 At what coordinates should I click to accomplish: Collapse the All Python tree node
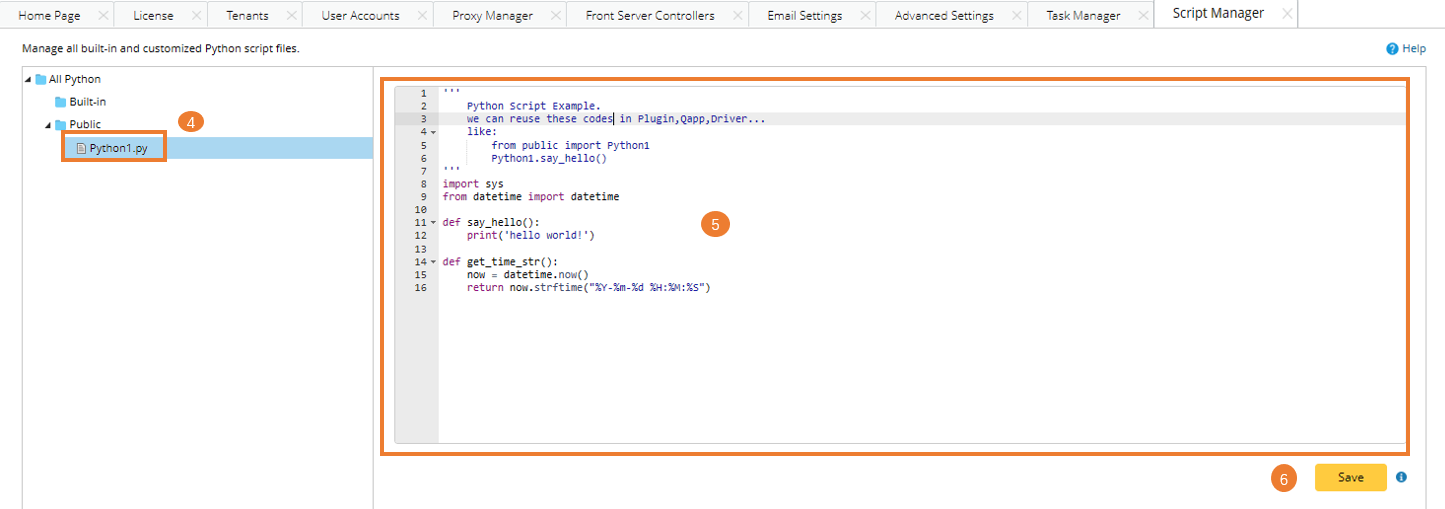tap(28, 80)
